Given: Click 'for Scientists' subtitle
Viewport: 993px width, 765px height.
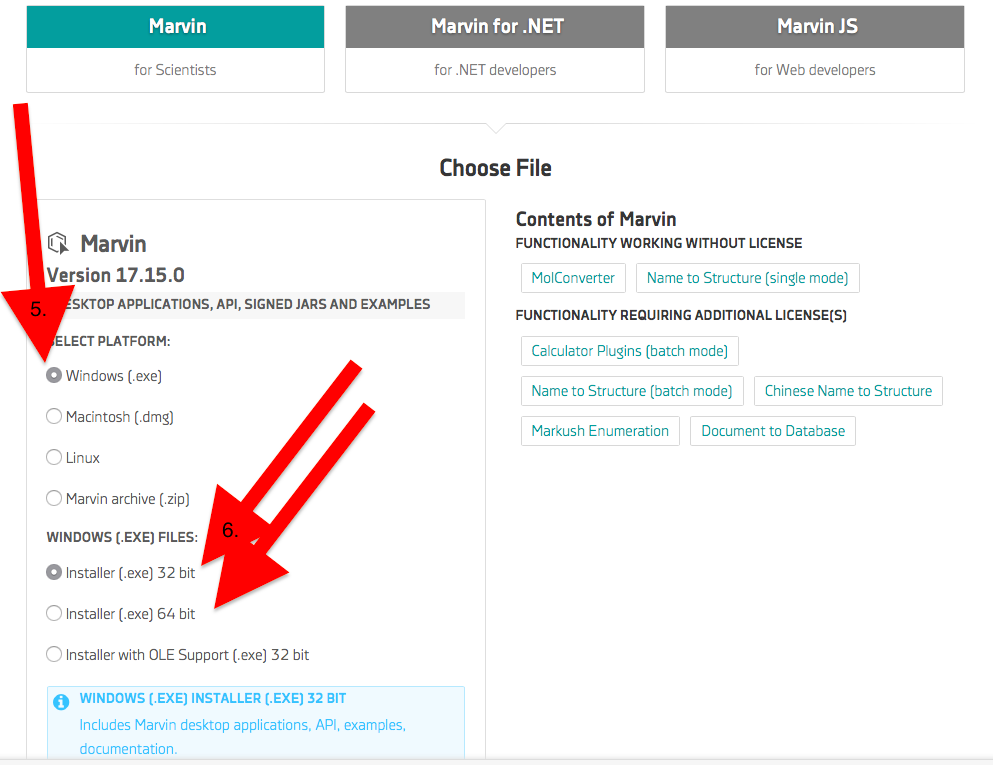Looking at the screenshot, I should coord(175,70).
